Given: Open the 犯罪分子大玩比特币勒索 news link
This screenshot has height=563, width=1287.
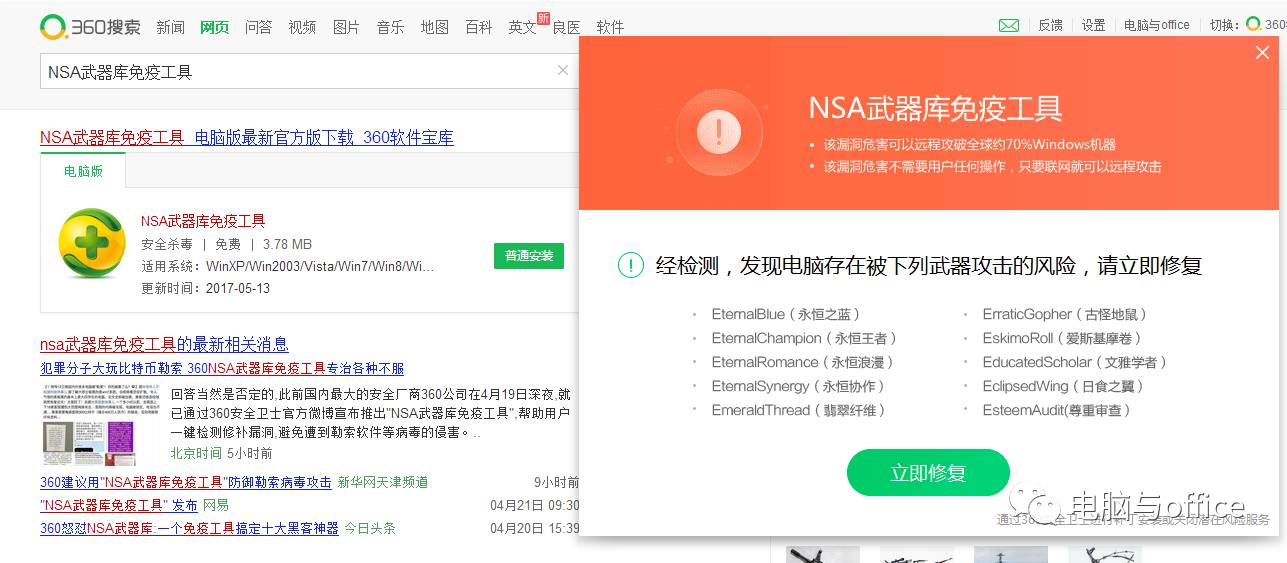Looking at the screenshot, I should (222, 369).
